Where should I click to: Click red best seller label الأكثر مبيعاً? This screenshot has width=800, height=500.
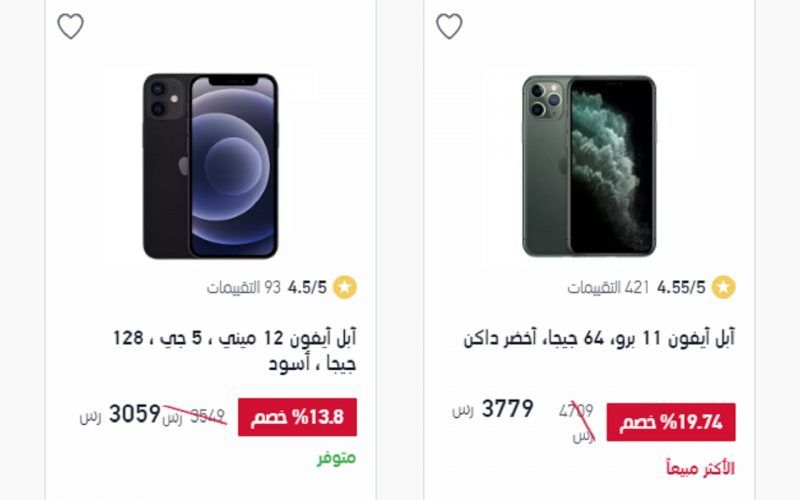pyautogui.click(x=701, y=468)
